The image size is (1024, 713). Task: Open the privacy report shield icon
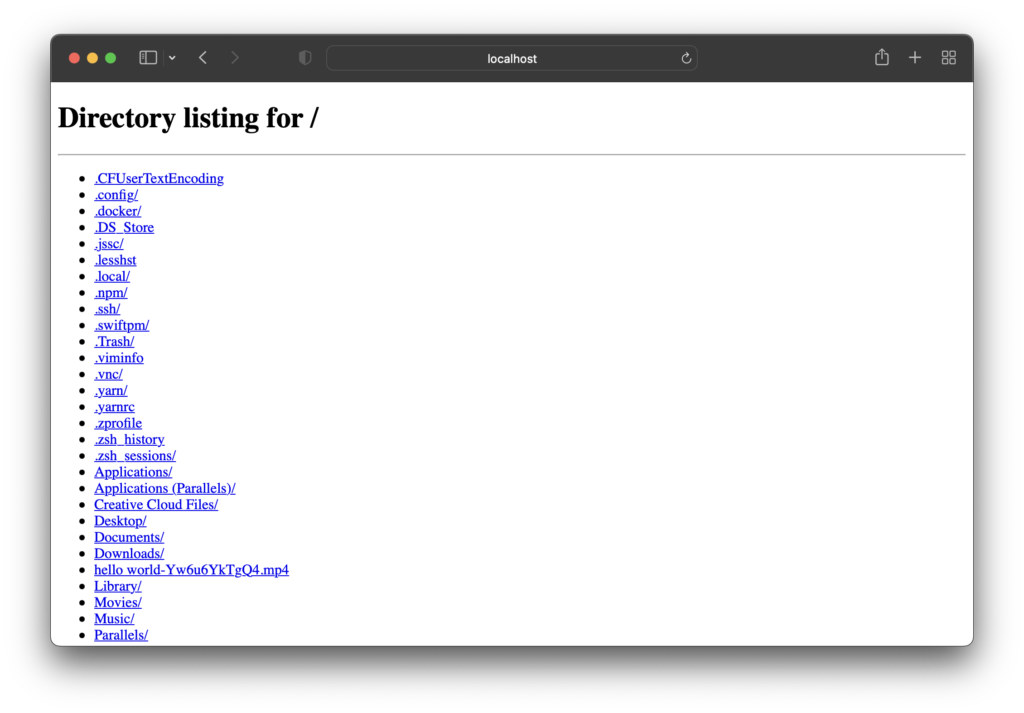click(x=305, y=58)
